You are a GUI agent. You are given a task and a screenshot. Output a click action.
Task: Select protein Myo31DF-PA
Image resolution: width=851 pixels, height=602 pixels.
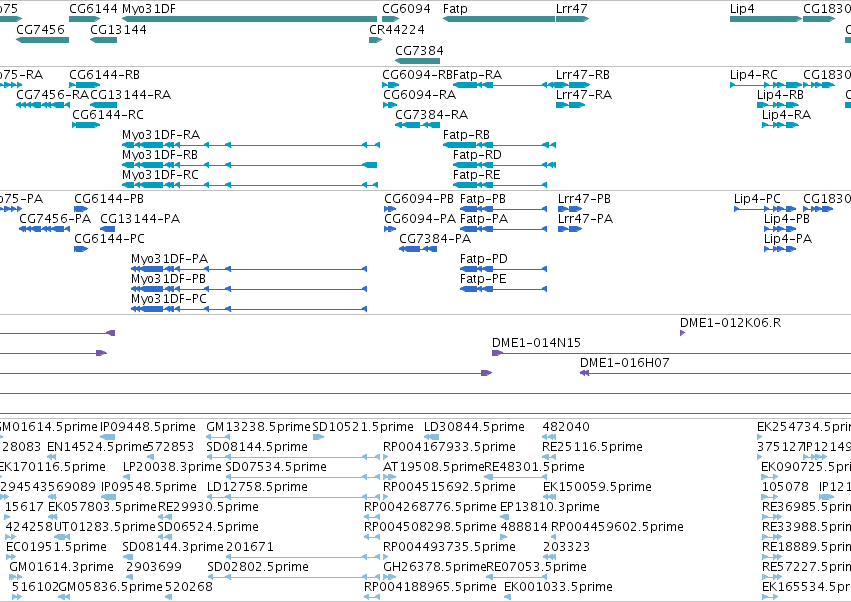point(249,269)
